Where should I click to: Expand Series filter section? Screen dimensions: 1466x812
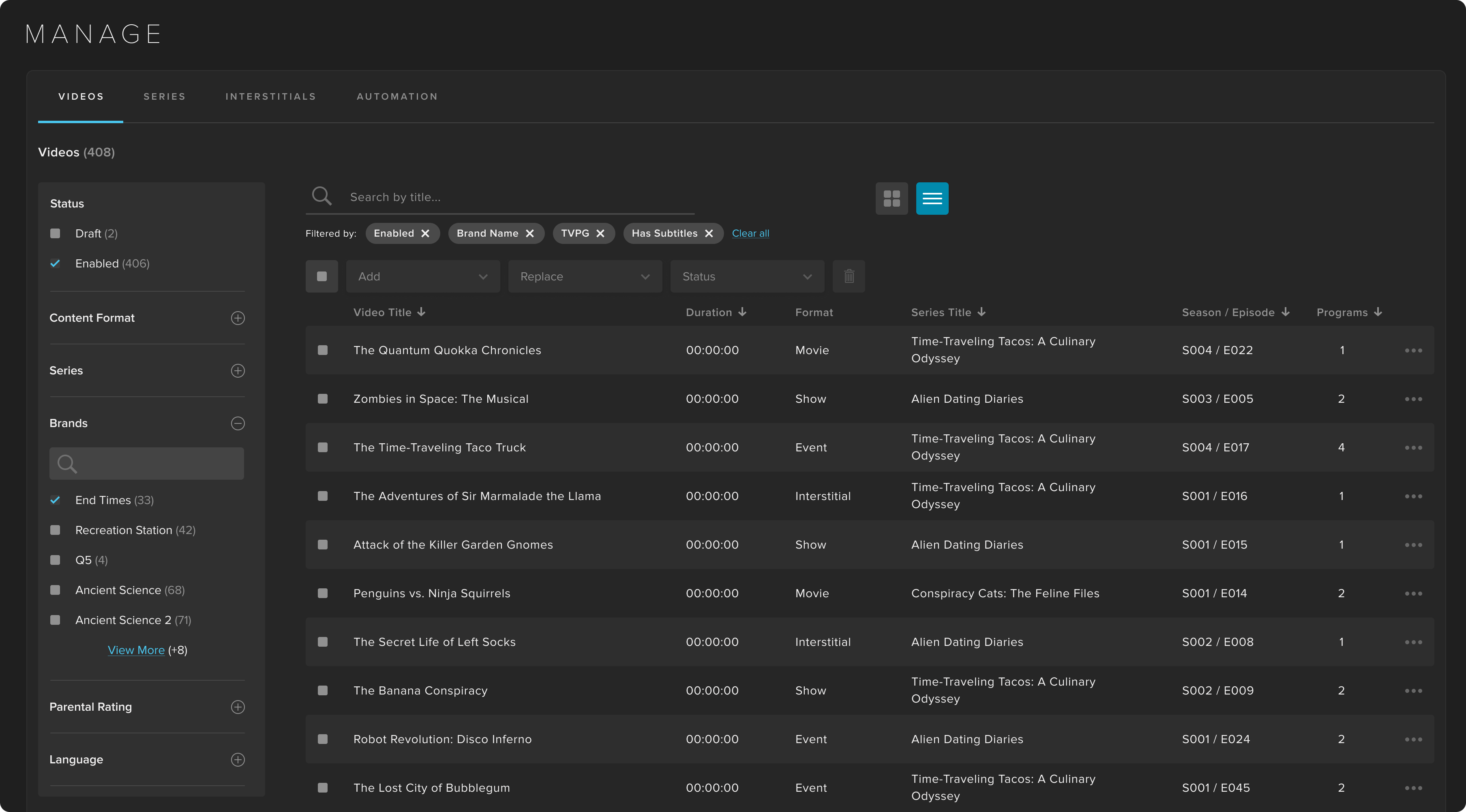tap(237, 370)
